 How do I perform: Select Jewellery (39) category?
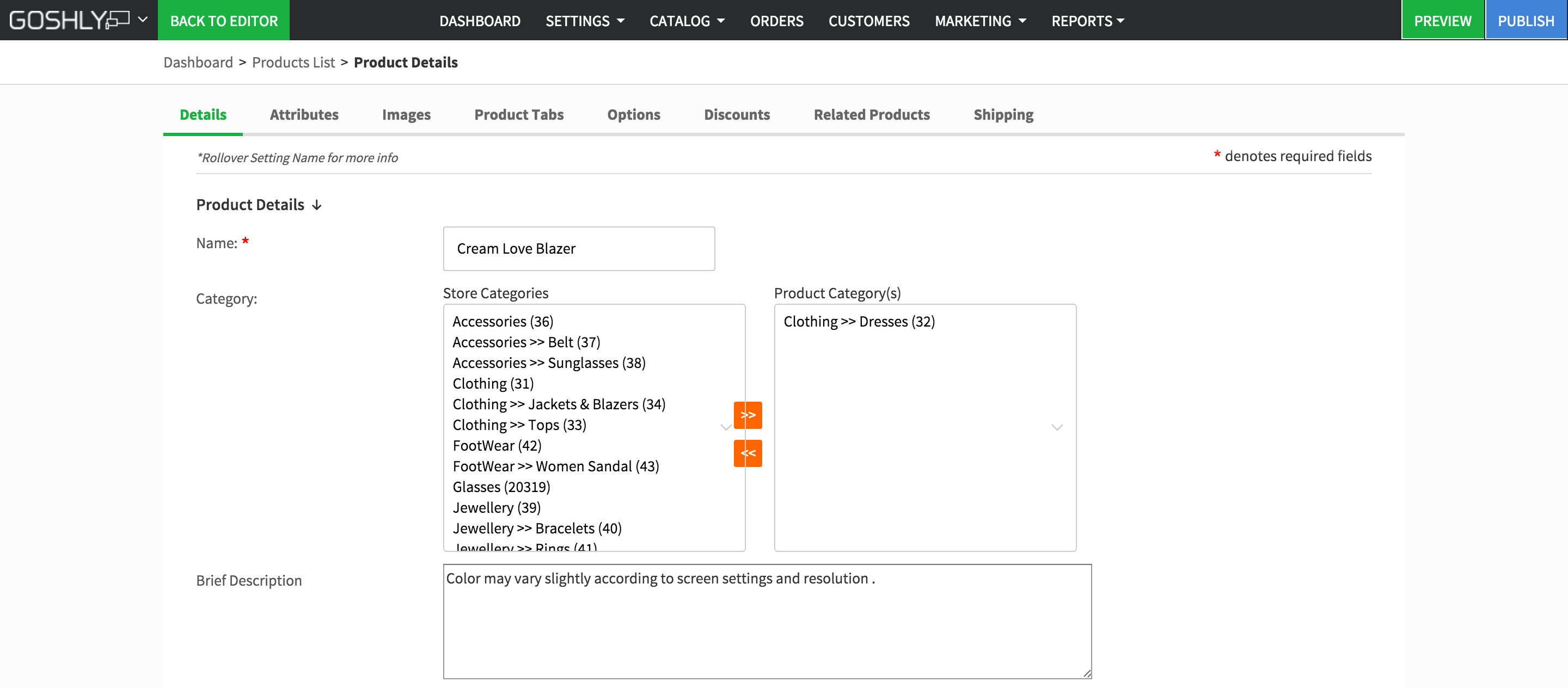[x=496, y=507]
